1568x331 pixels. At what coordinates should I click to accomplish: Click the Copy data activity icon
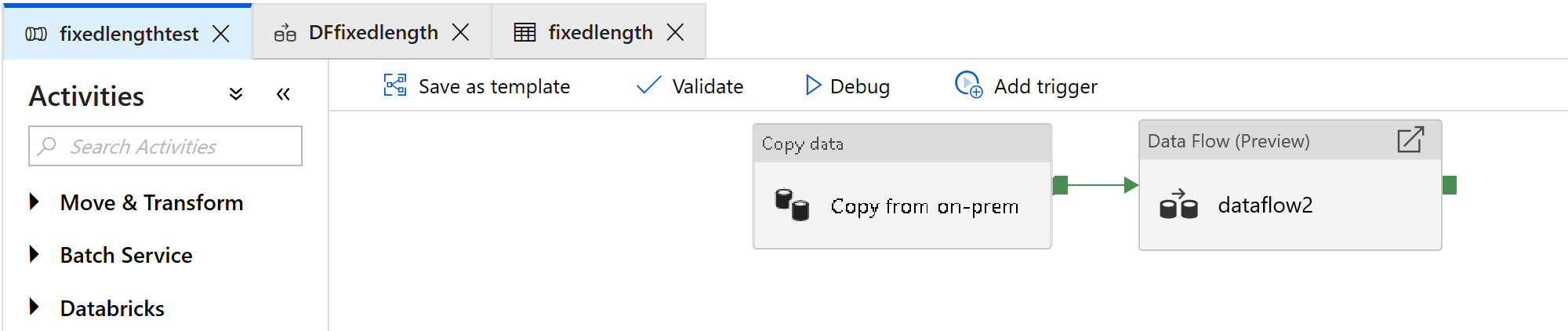click(x=792, y=206)
